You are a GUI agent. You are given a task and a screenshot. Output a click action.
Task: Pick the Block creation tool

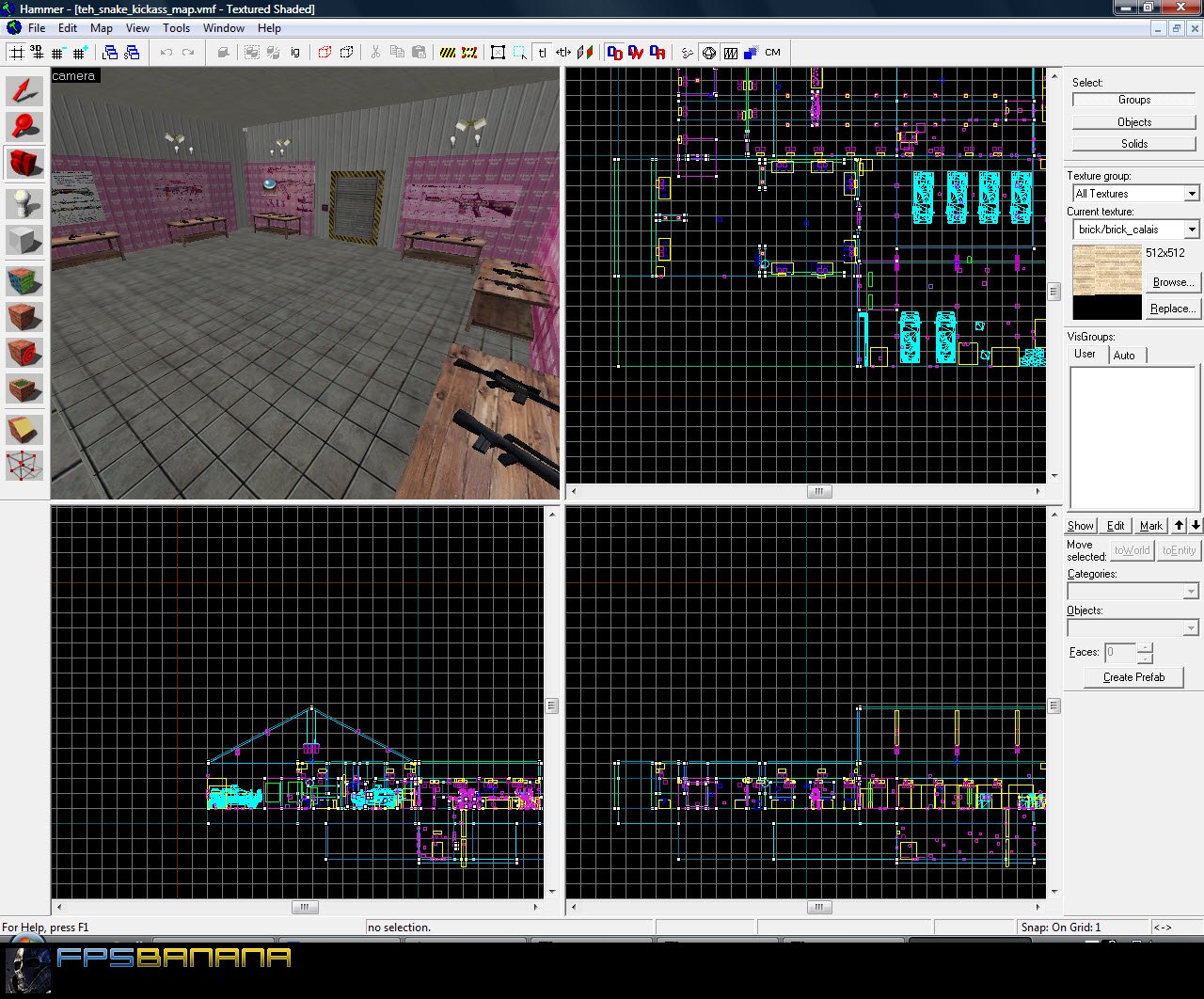24,240
